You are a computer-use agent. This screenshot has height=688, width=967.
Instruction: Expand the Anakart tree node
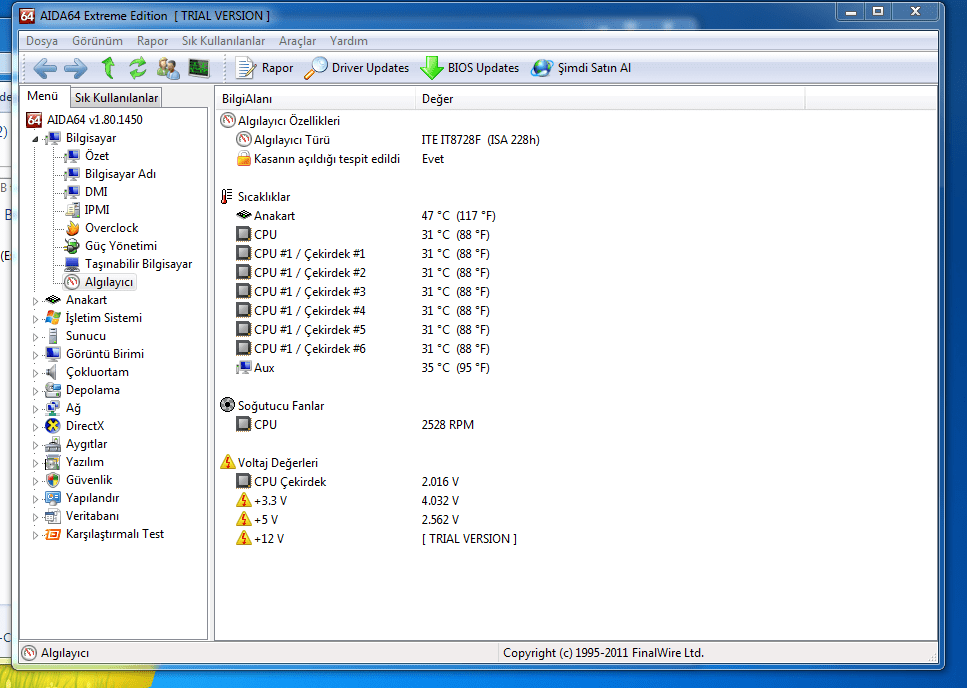[x=35, y=301]
